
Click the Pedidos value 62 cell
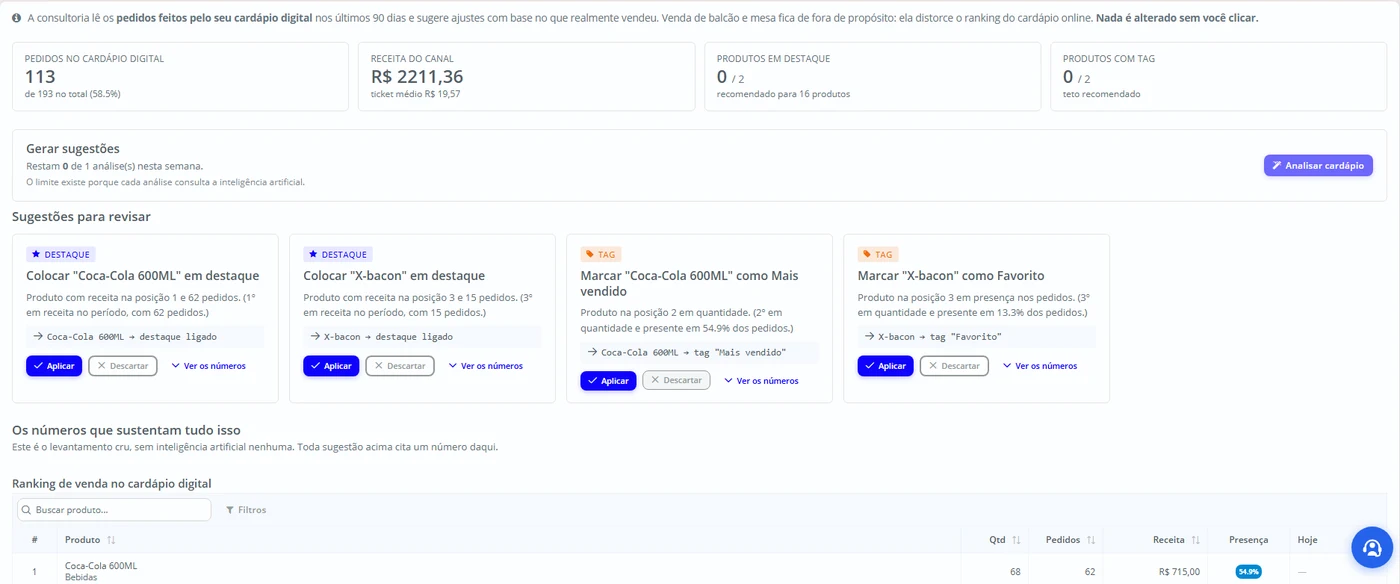1089,572
